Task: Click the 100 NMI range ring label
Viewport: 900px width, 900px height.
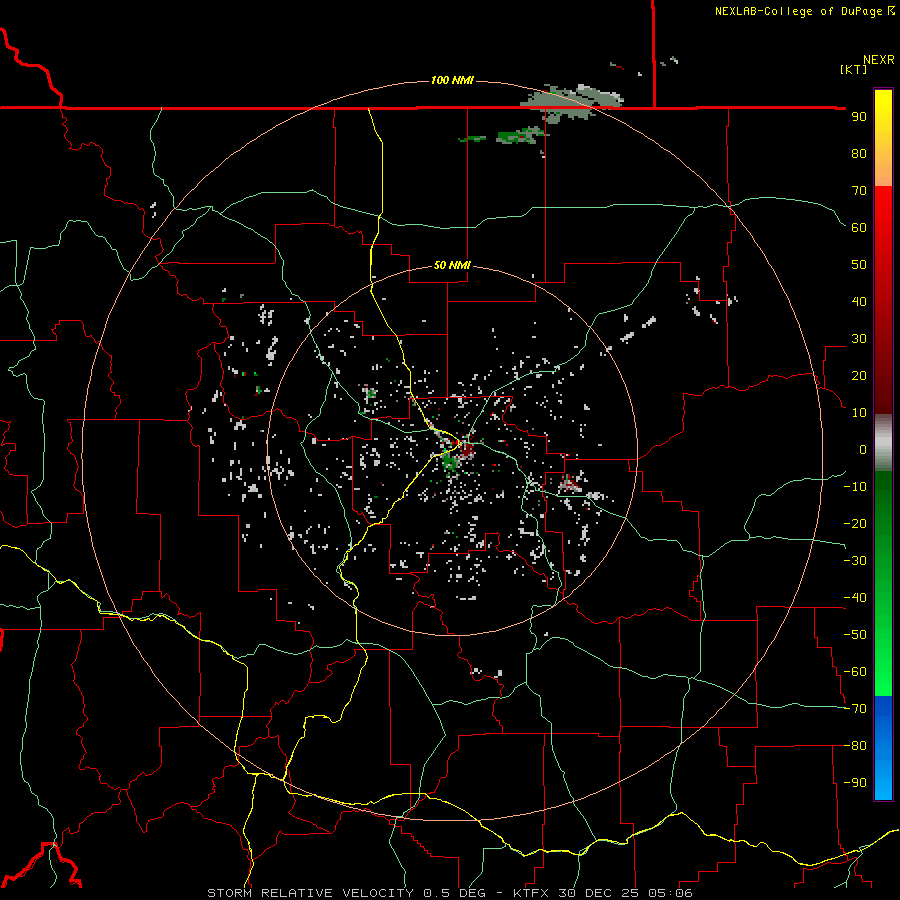Action: 452,80
